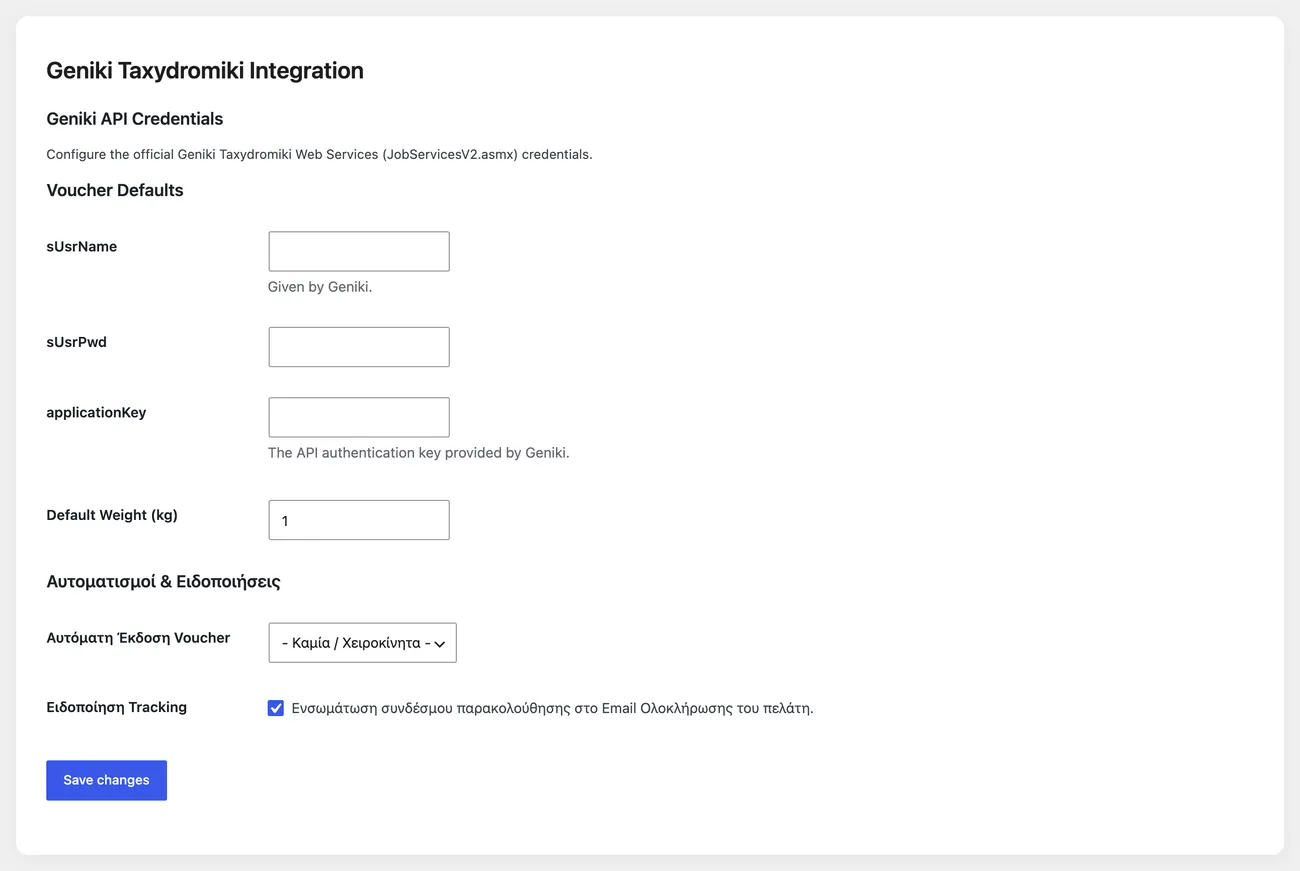
Task: Click the 'Ενσωμάτωση συνδέσμου παρακολούθησης' checkbox text
Action: [x=553, y=709]
